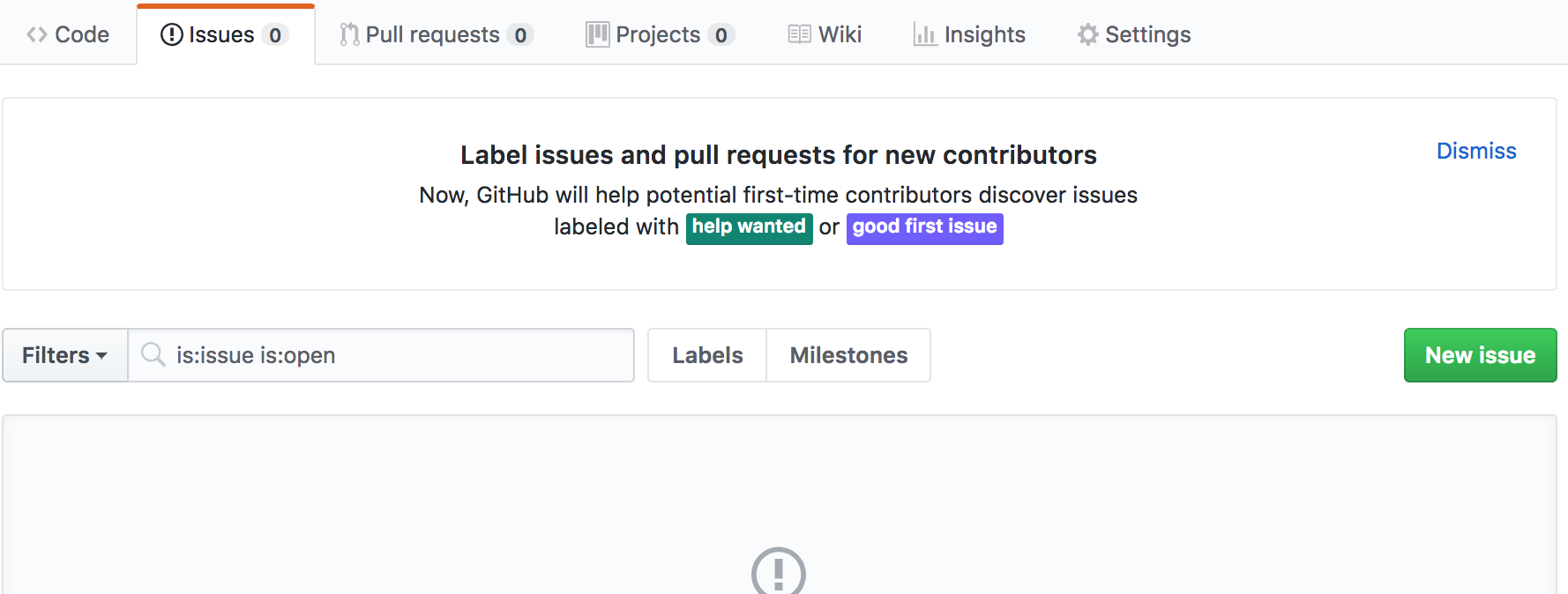Image resolution: width=1568 pixels, height=594 pixels.
Task: Click the help wanted label
Action: click(749, 227)
